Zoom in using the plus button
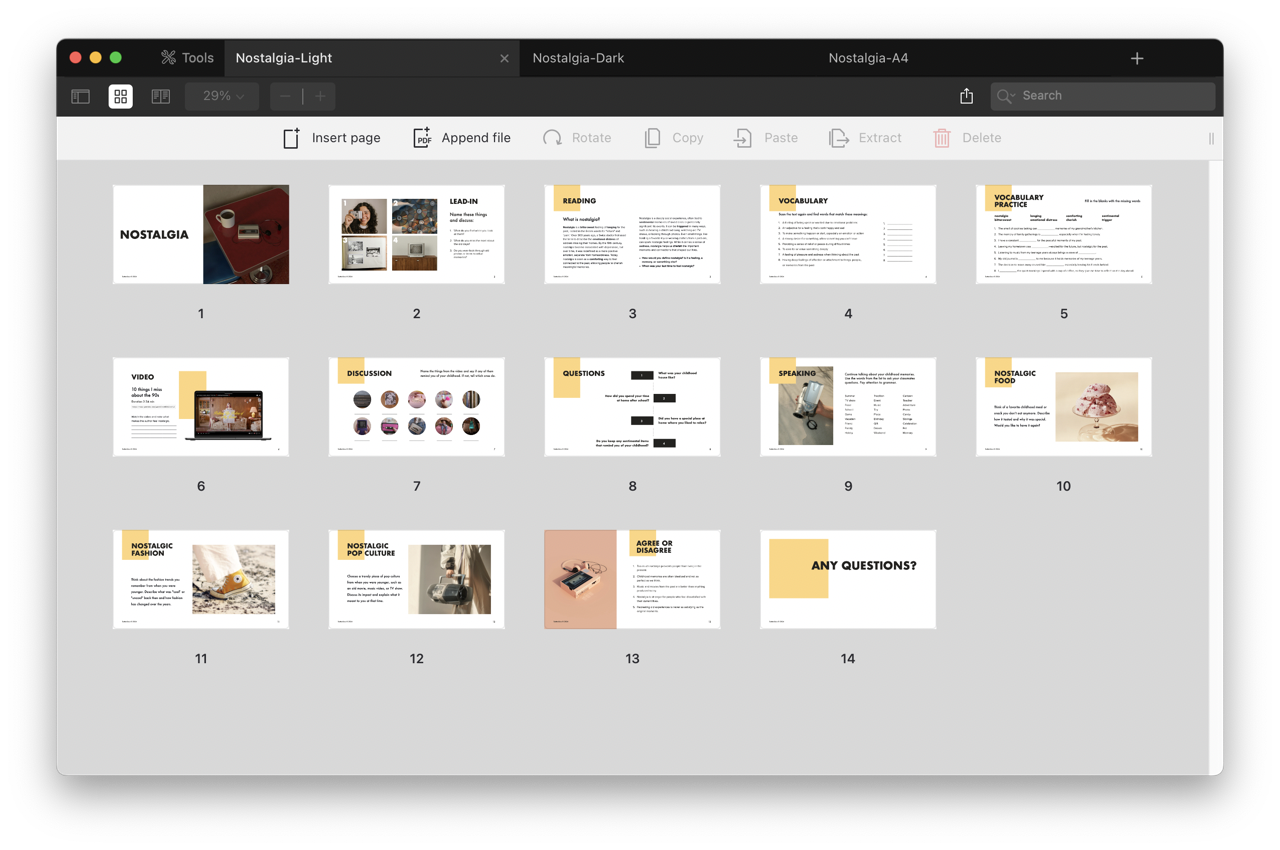 click(x=320, y=96)
